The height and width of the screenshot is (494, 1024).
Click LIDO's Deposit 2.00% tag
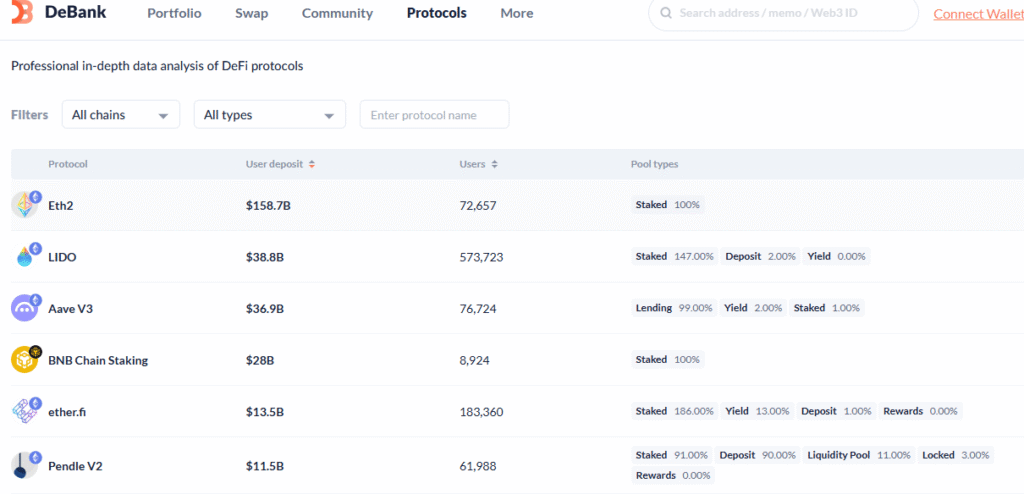[x=761, y=256]
